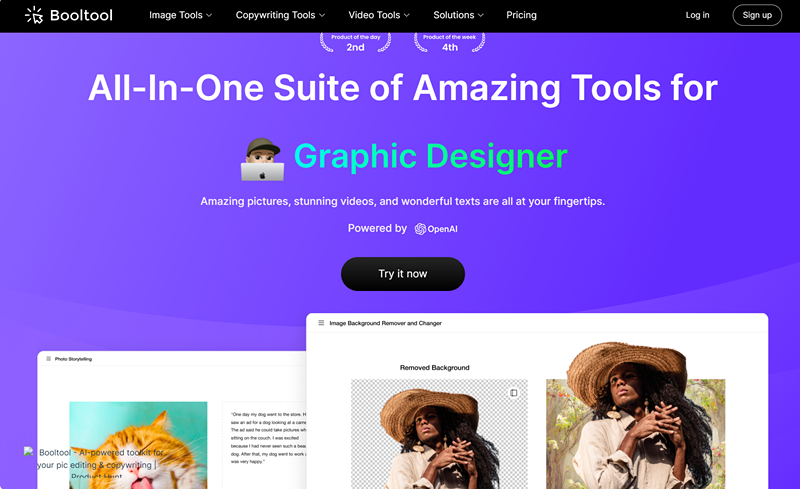800x489 pixels.
Task: Click the Product of the day badge
Action: tap(356, 43)
